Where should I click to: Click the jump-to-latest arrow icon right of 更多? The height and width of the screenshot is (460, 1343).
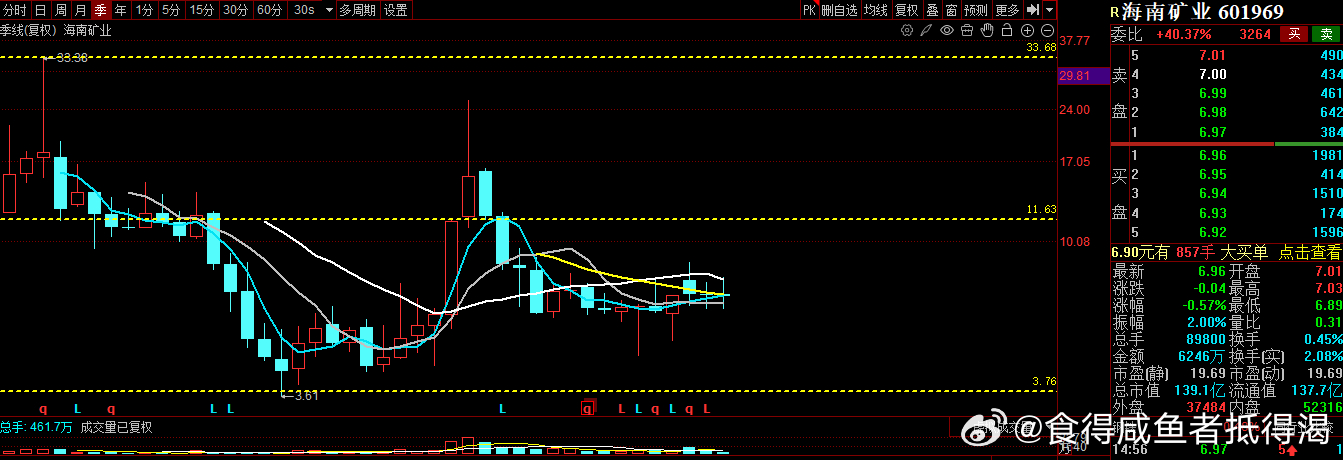click(x=1033, y=10)
